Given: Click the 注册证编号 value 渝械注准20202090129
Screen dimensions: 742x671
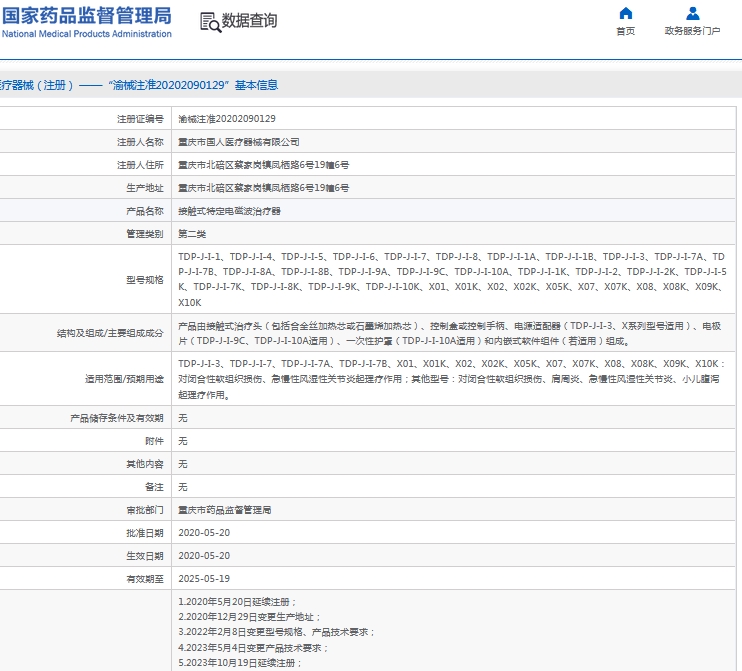Looking at the screenshot, I should [x=227, y=119].
